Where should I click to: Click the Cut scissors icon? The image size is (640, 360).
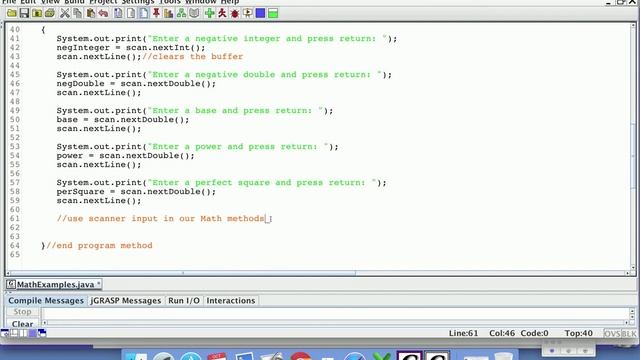pos(64,13)
